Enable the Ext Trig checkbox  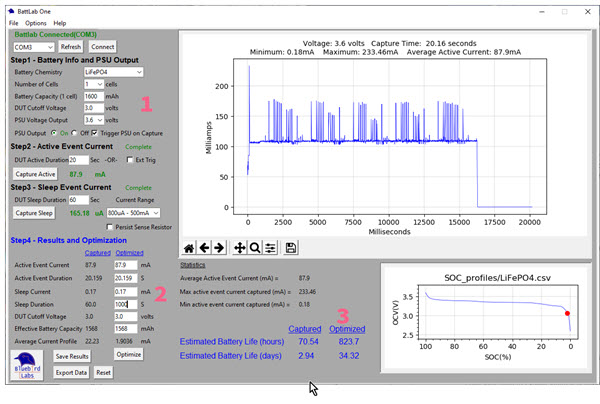click(x=130, y=160)
